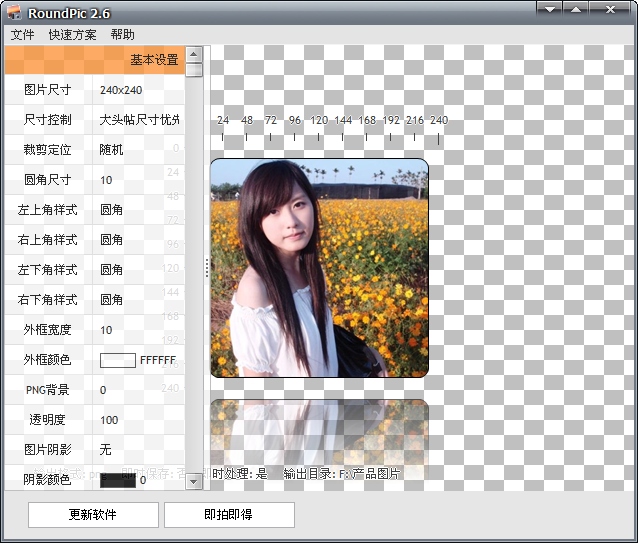The height and width of the screenshot is (543, 638).
Task: Click the 图片阴影 label
Action: (48, 450)
